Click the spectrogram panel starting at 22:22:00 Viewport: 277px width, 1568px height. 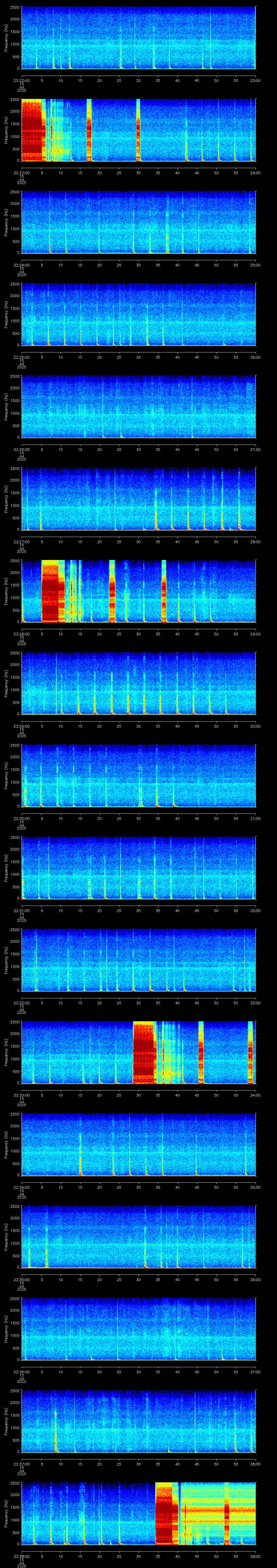pos(139,38)
